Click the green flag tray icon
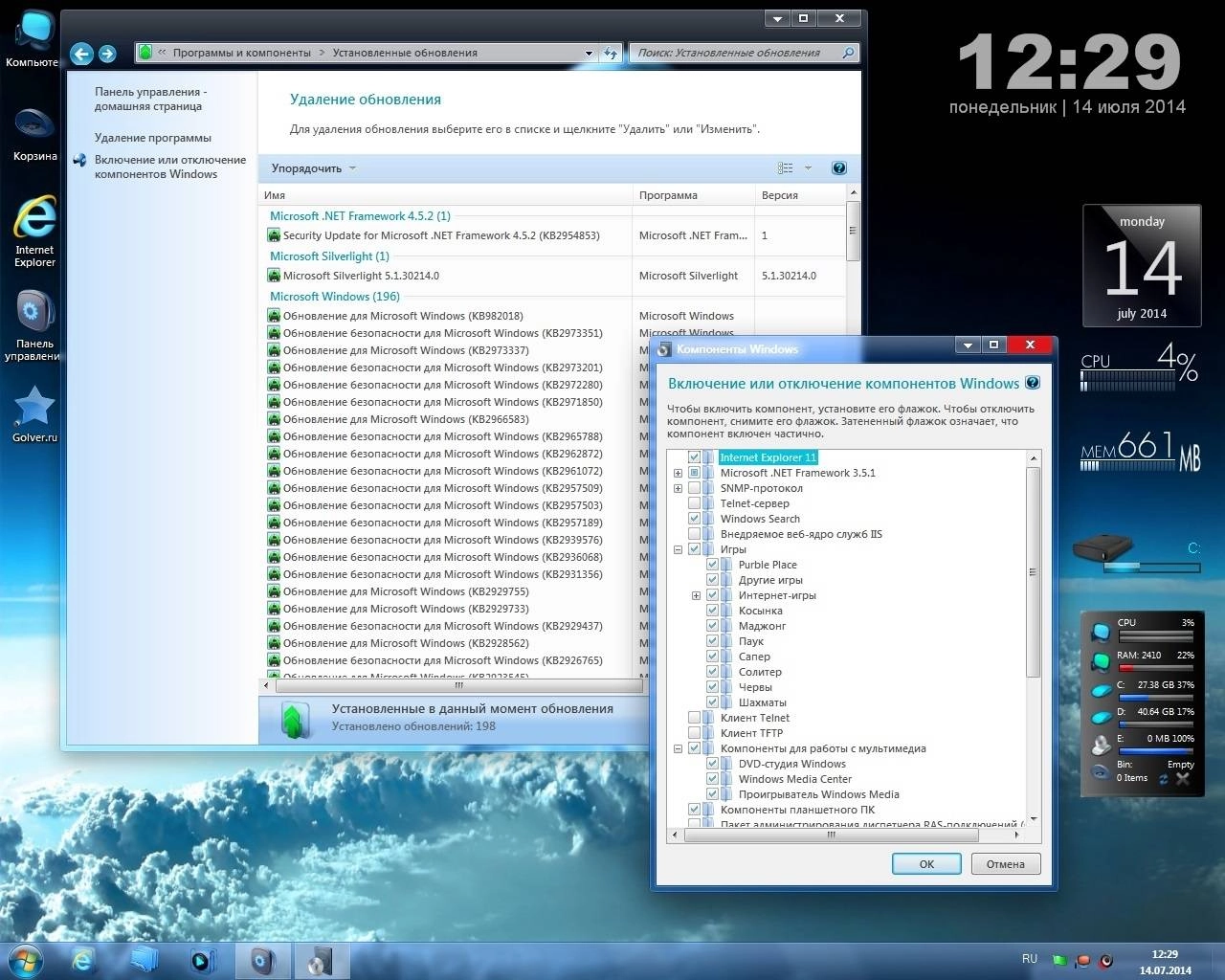The image size is (1225, 980). click(x=1060, y=960)
